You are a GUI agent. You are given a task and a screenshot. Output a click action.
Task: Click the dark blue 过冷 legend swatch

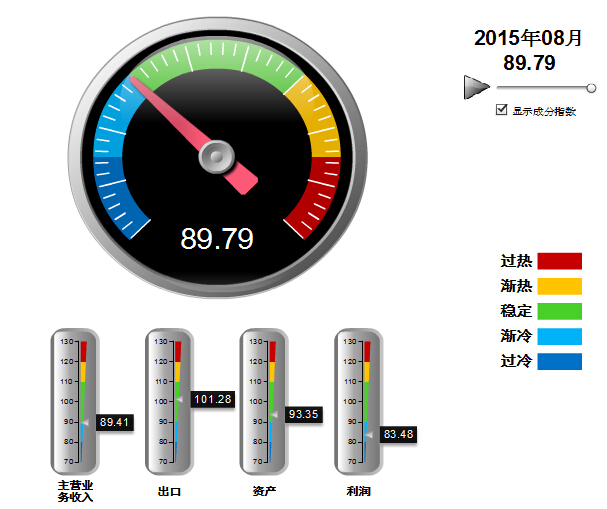[559, 360]
